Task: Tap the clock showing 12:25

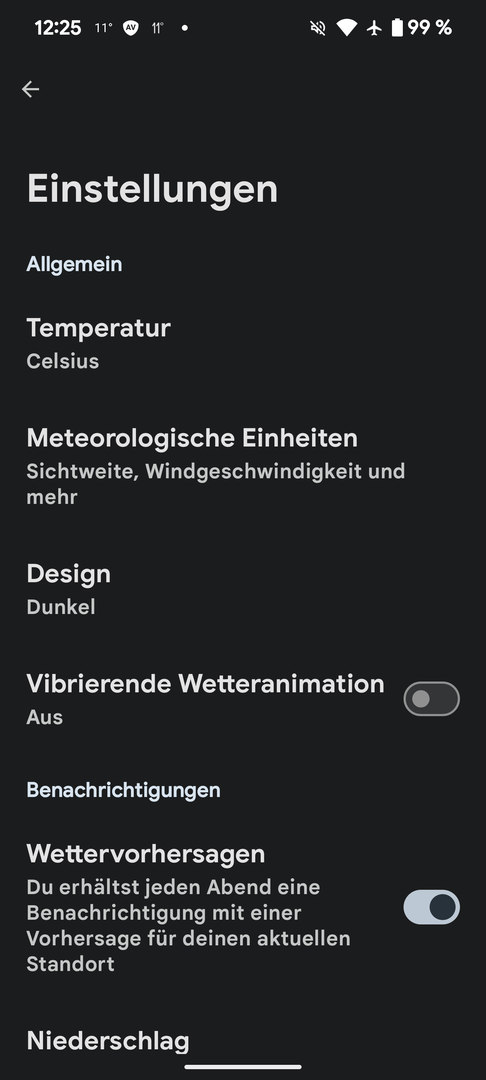Action: point(58,28)
